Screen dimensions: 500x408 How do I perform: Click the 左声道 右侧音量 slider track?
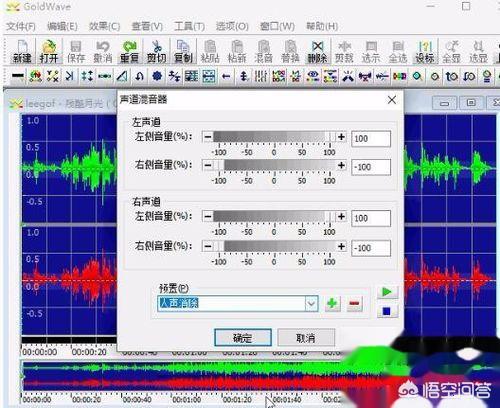[274, 165]
